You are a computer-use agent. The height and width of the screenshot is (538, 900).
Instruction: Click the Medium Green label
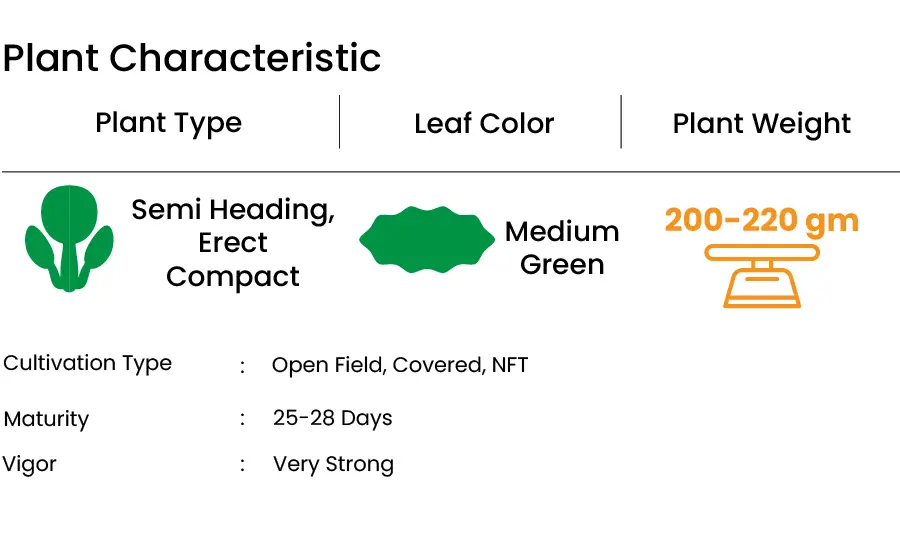coord(562,248)
